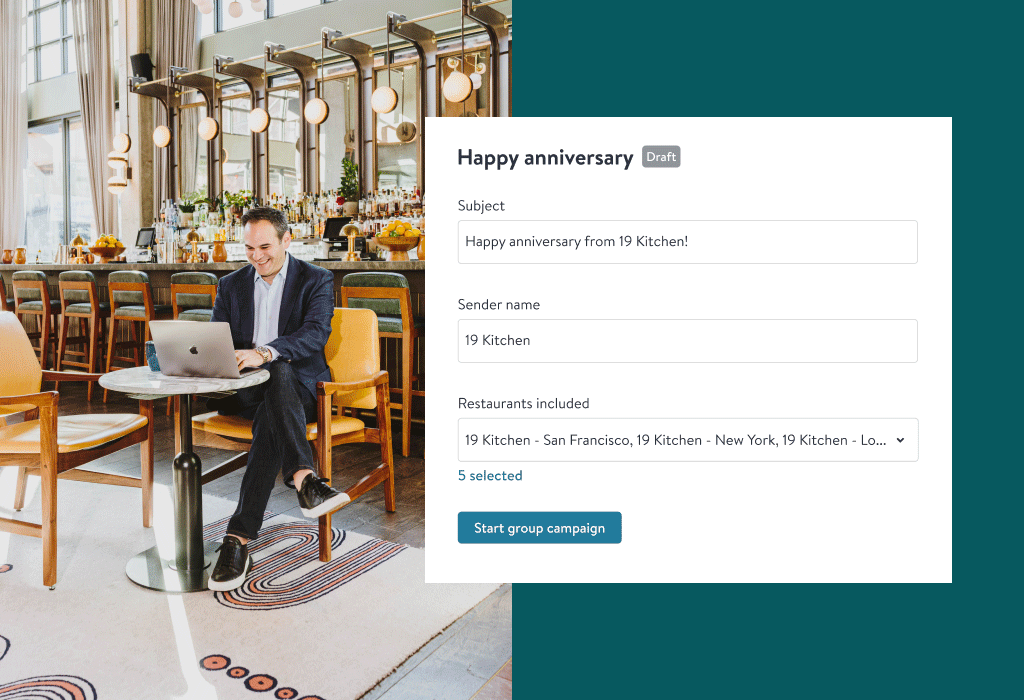Click the dropdown chevron arrow icon
This screenshot has height=700, width=1024.
[900, 440]
